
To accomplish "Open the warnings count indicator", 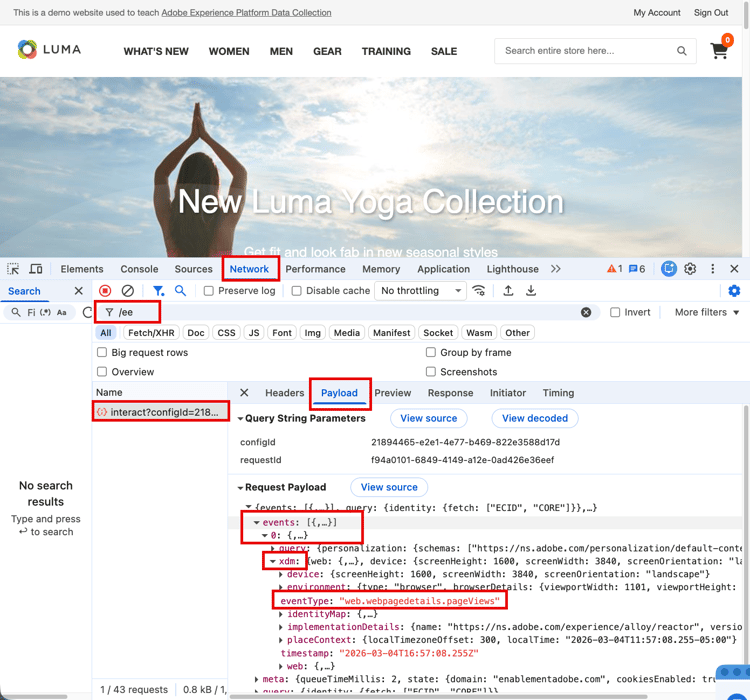I will (x=615, y=269).
